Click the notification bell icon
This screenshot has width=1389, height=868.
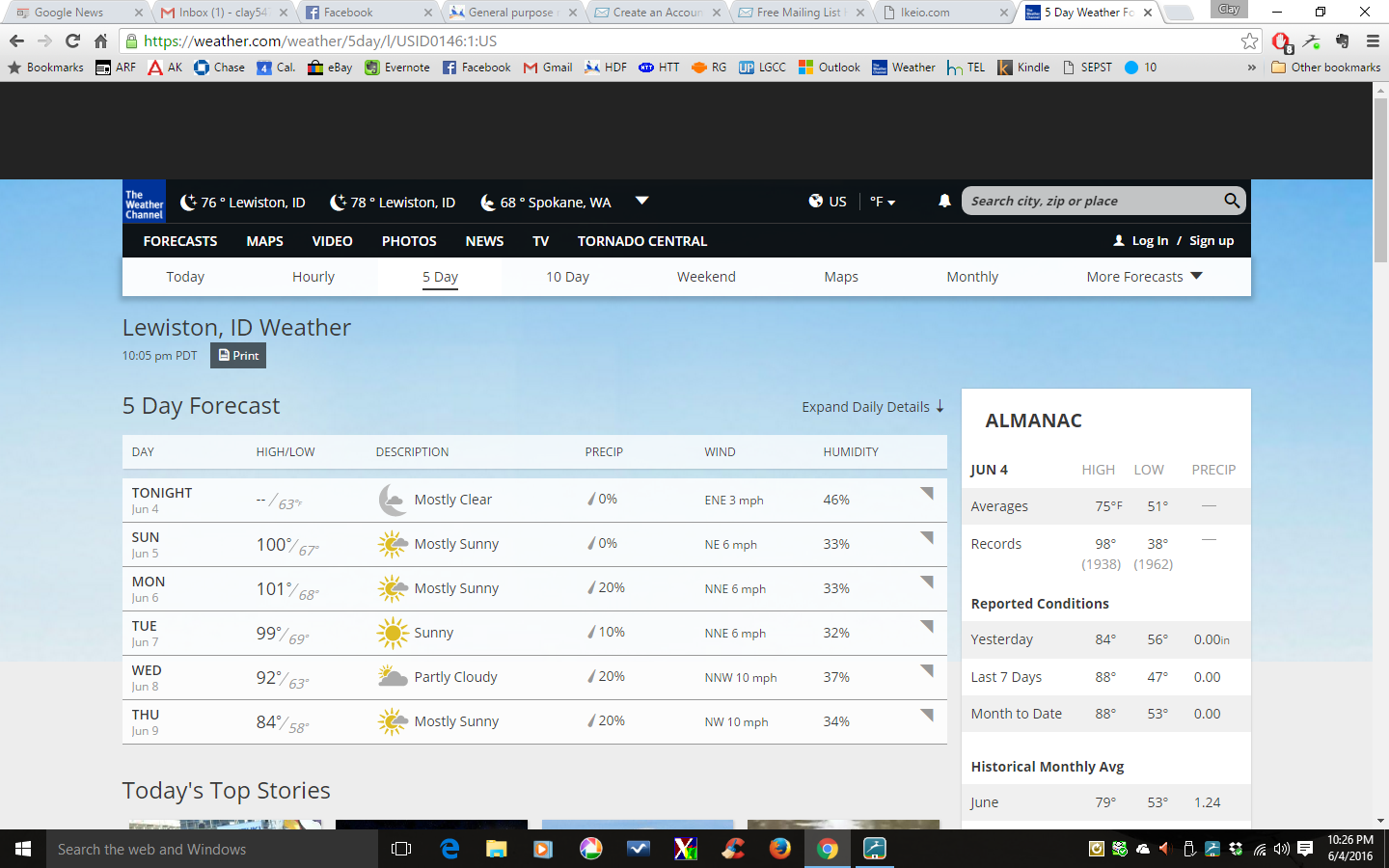(x=944, y=201)
